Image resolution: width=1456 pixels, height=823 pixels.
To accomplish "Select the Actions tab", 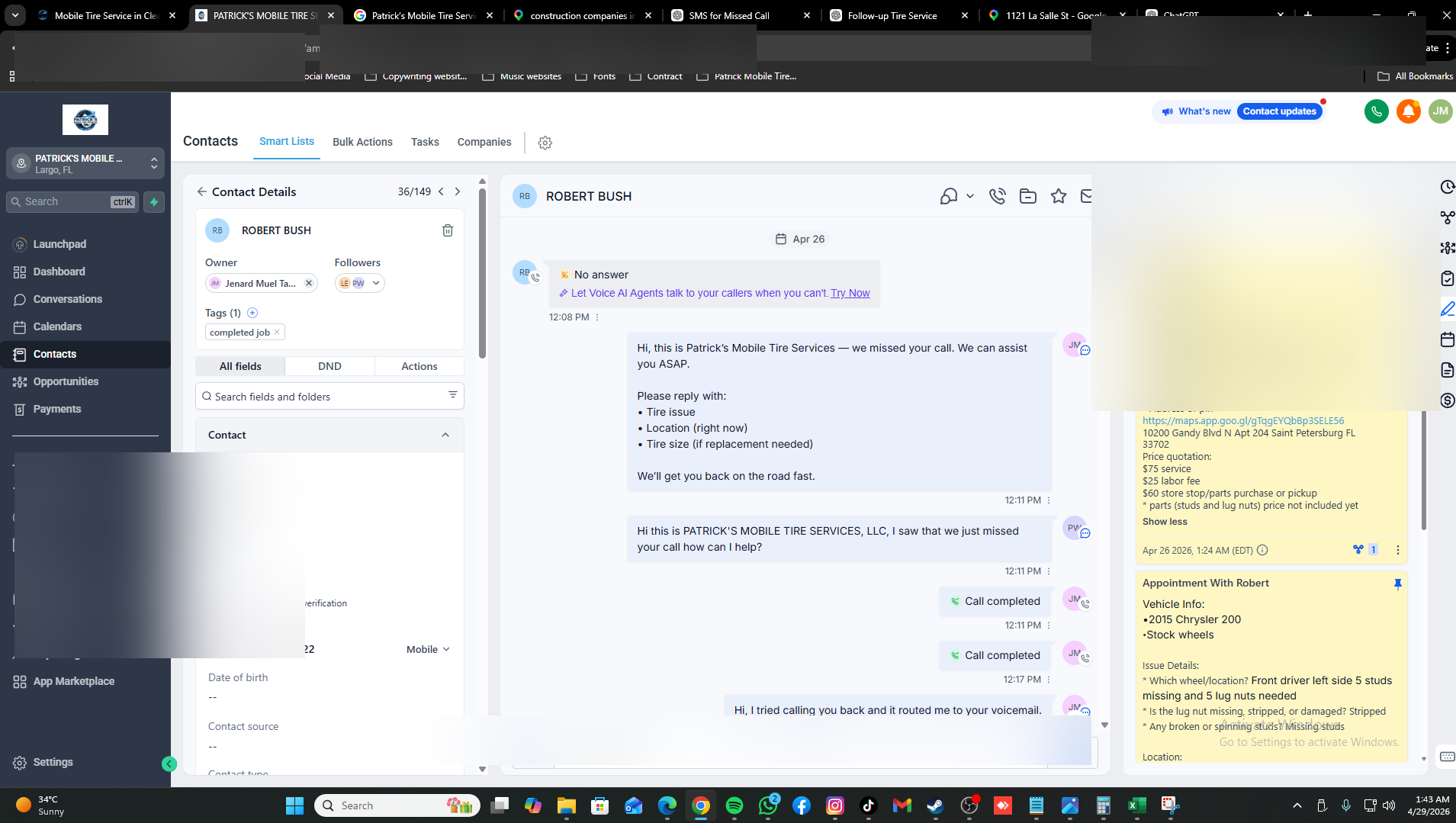I will pos(419,366).
